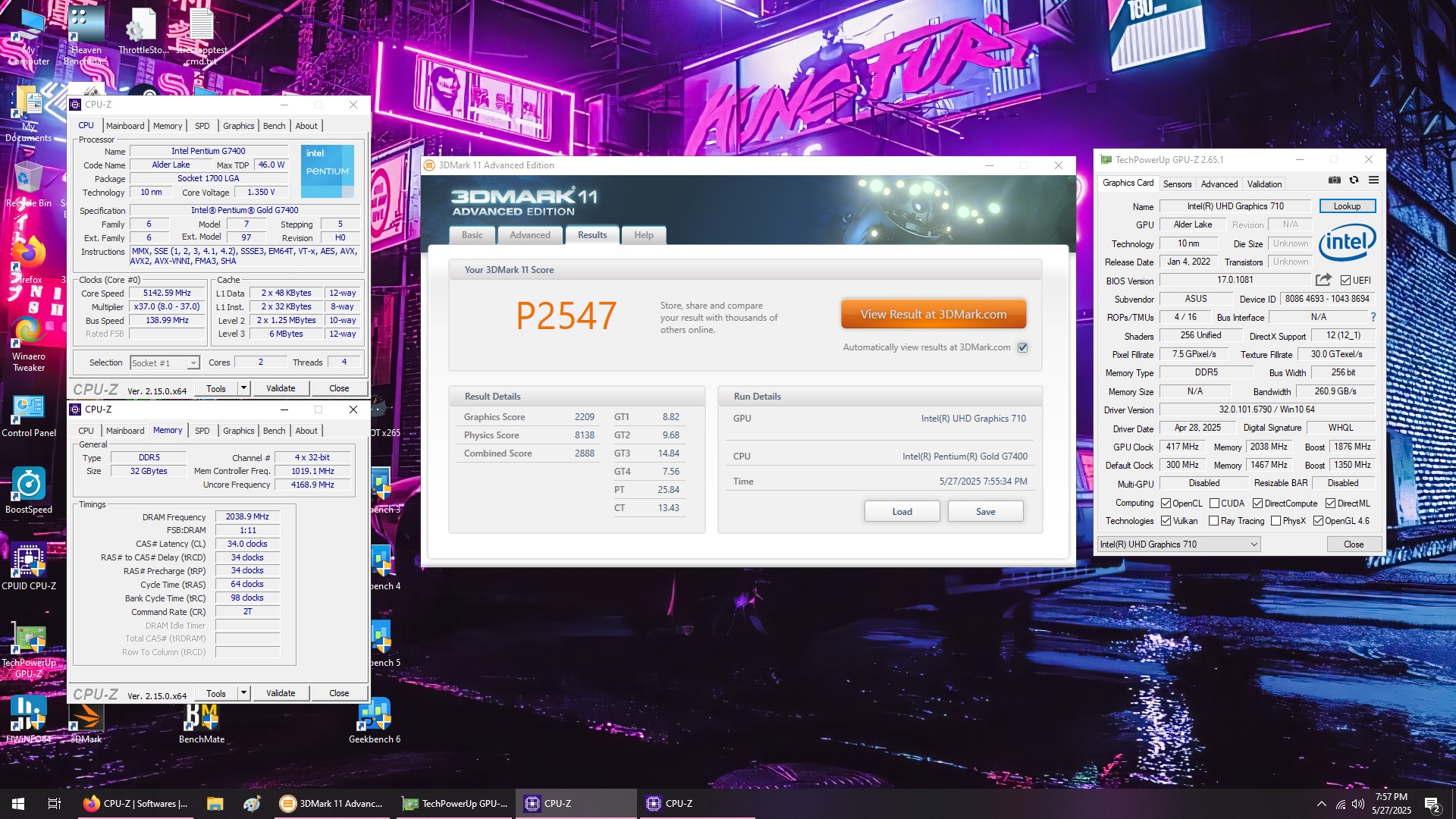Toggle the DirectML checkbox in GPU-Z
Screen dimensions: 1456x819
tap(1330, 504)
